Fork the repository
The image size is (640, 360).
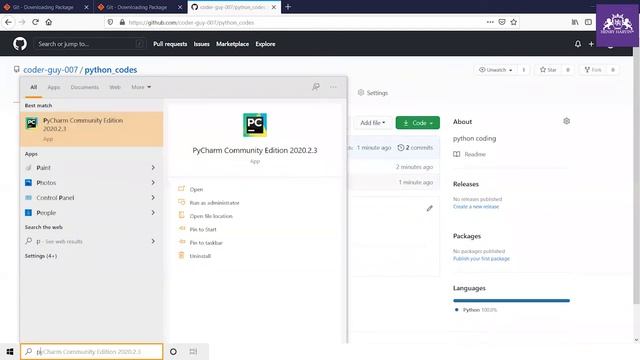tap(593, 70)
